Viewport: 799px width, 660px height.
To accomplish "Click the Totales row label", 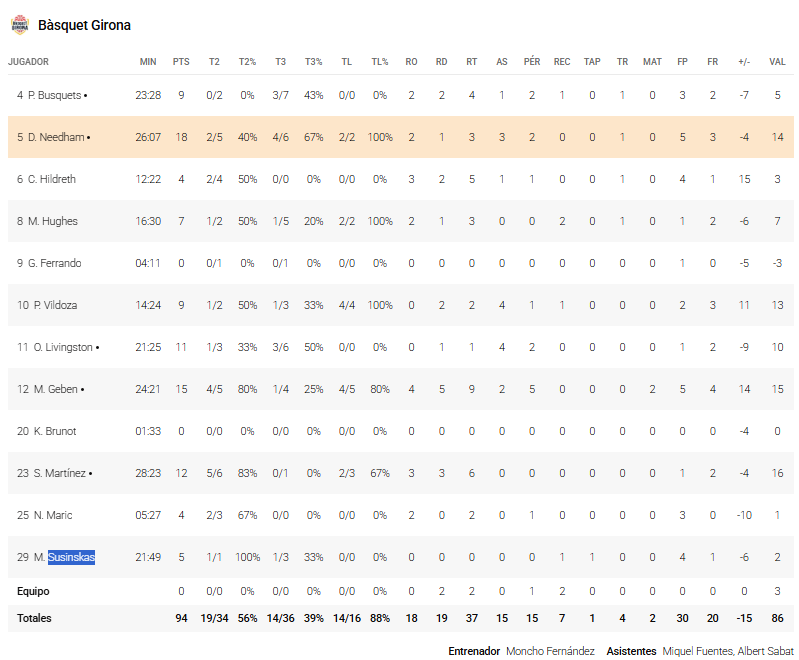I will (x=34, y=618).
